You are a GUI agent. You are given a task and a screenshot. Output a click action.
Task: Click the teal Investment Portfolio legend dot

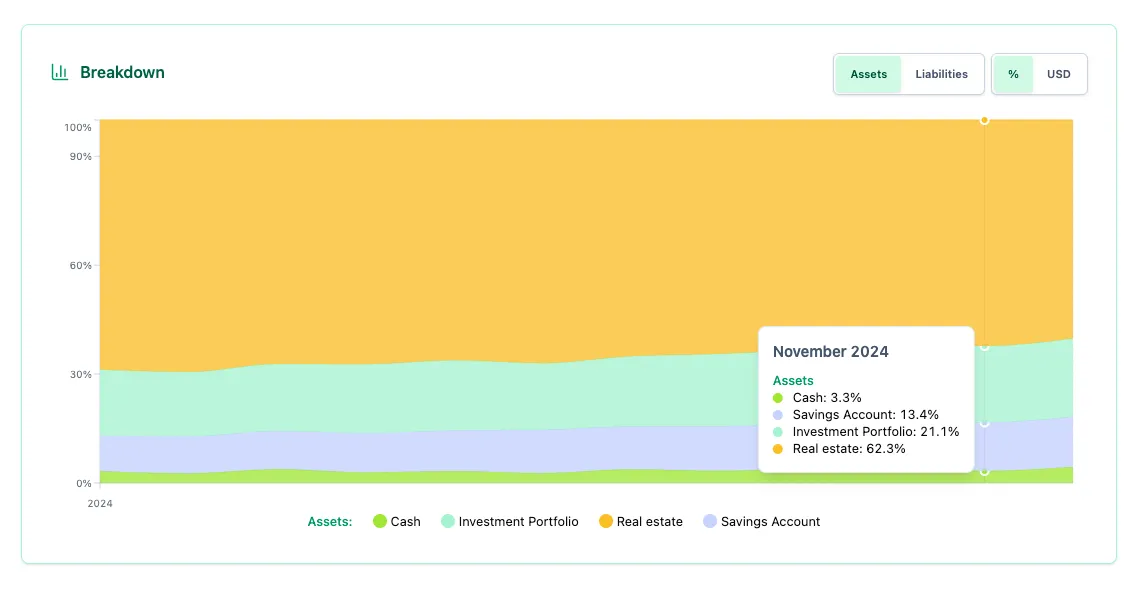point(447,521)
